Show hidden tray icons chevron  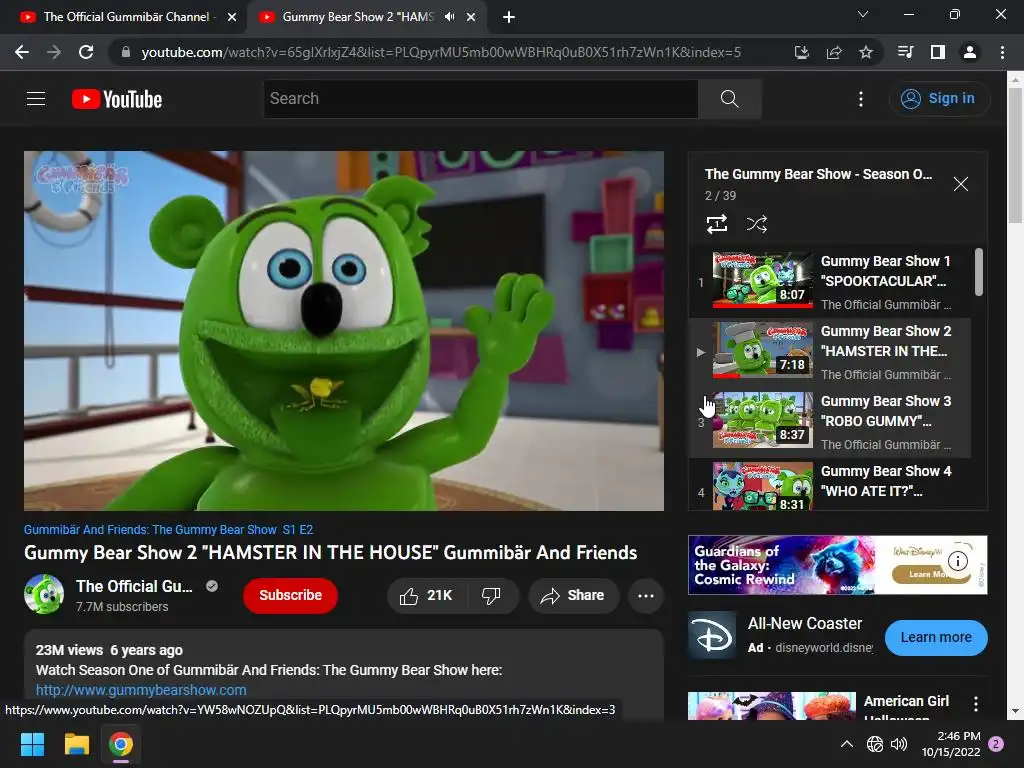(846, 744)
